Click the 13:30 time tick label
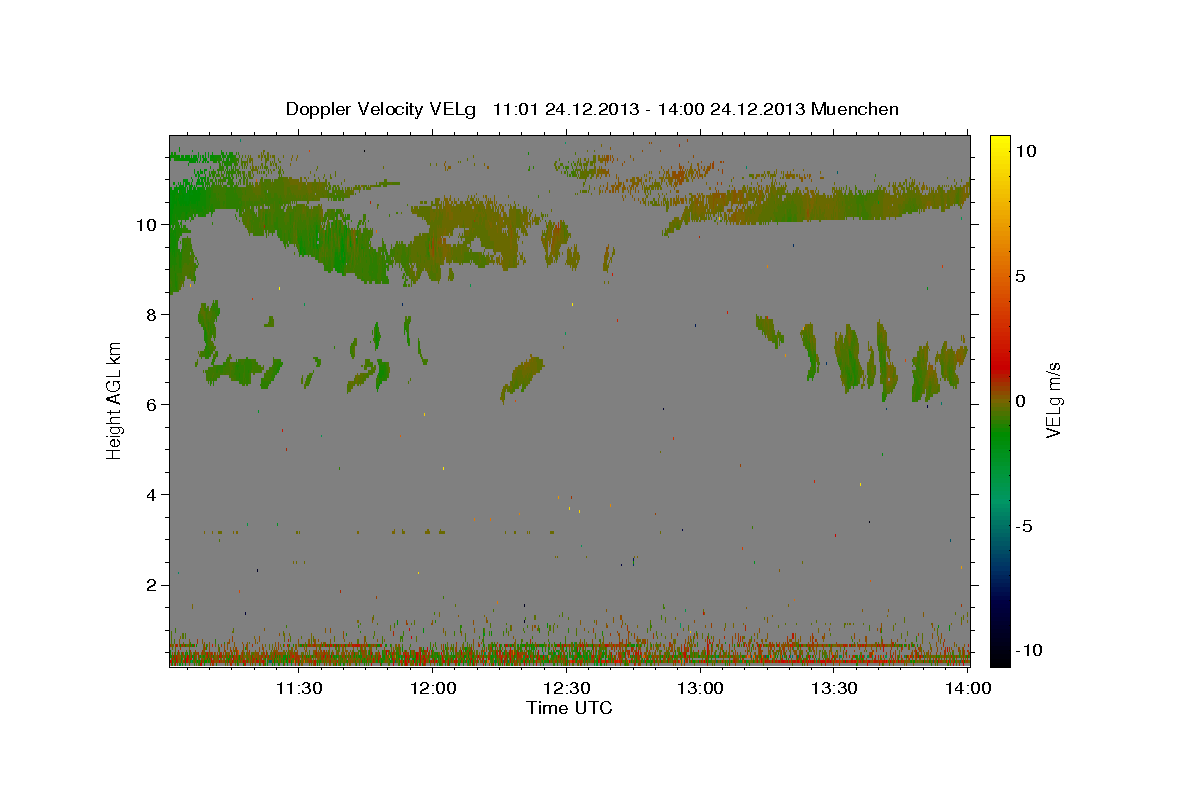The width and height of the screenshot is (1200, 800). (x=835, y=688)
